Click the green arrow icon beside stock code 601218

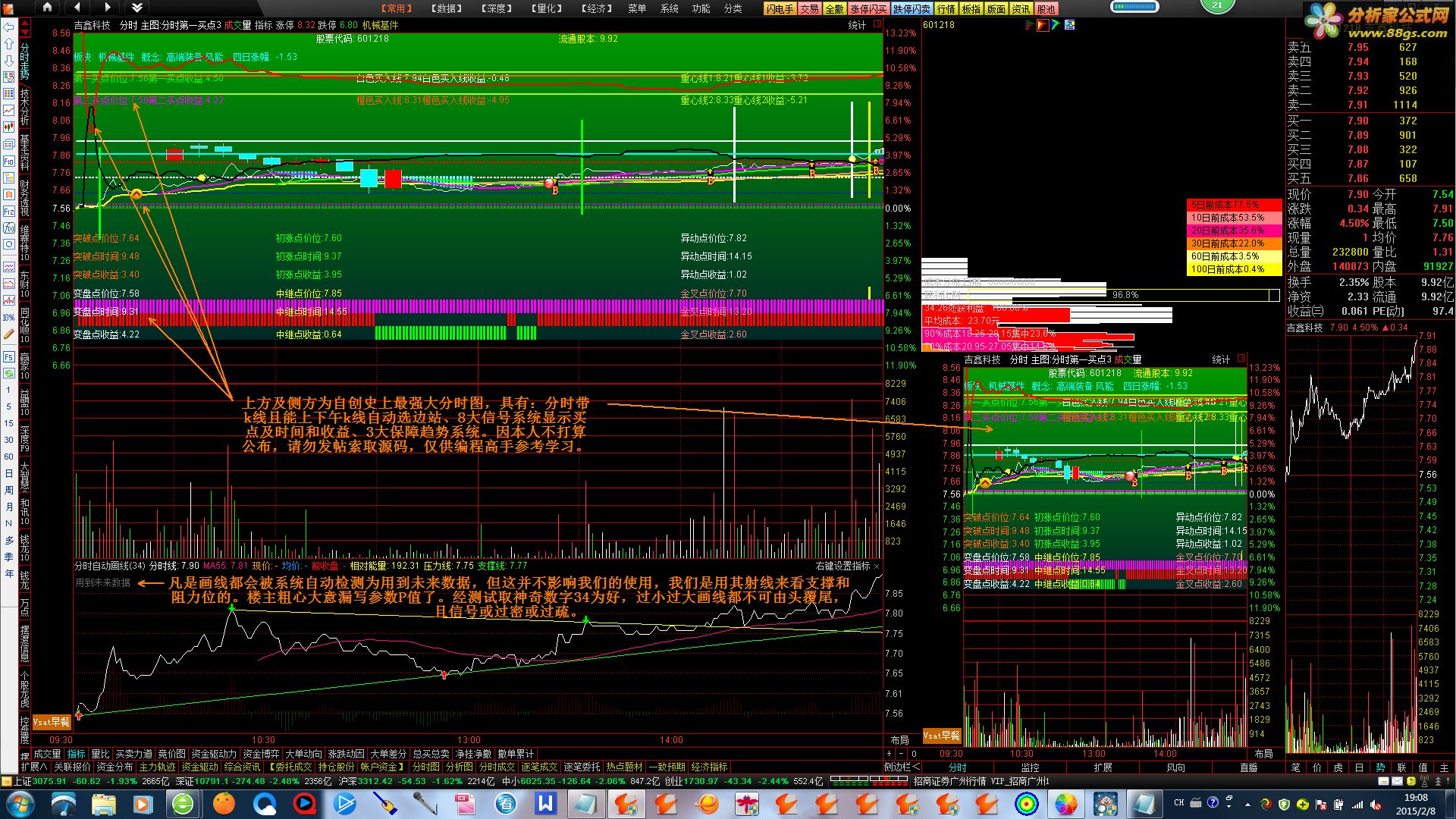coord(1056,25)
